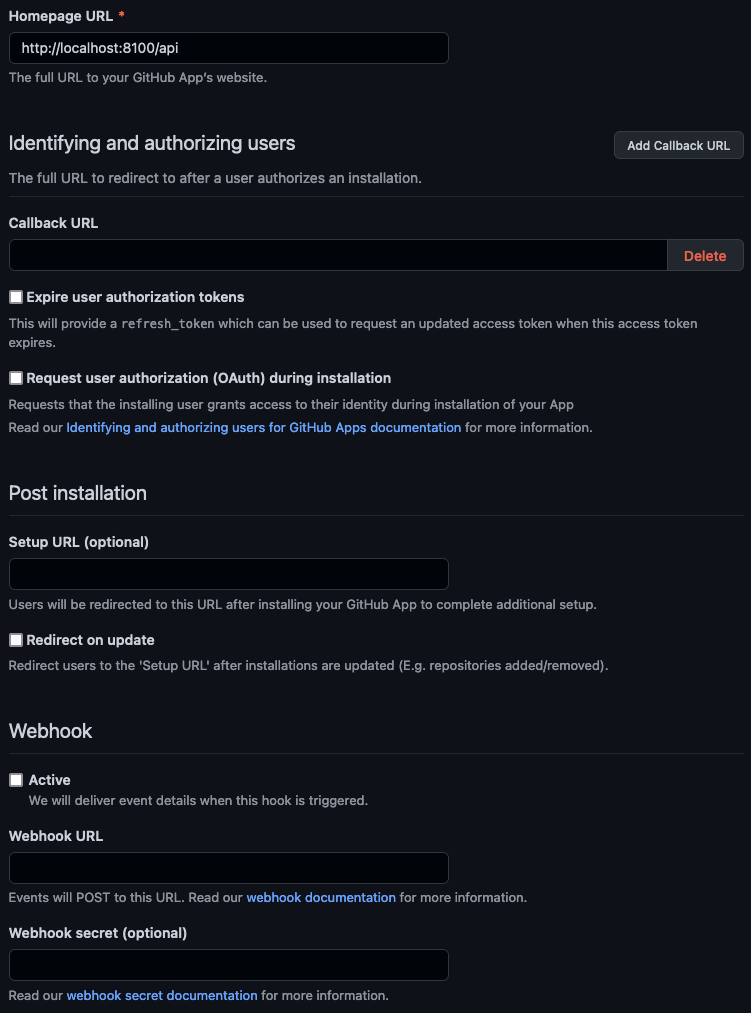
Task: Click the 'Expire user authorization tokens' label text
Action: pos(135,297)
